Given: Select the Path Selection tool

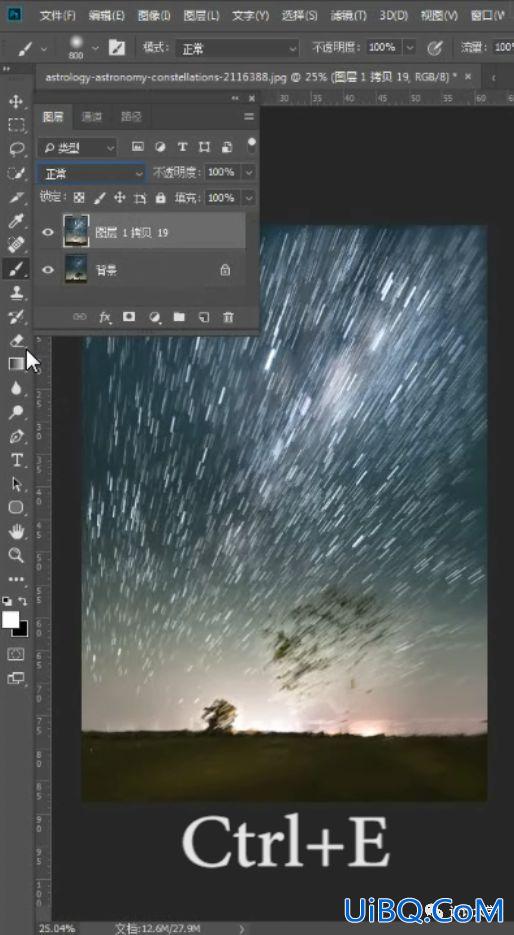Looking at the screenshot, I should pos(16,484).
